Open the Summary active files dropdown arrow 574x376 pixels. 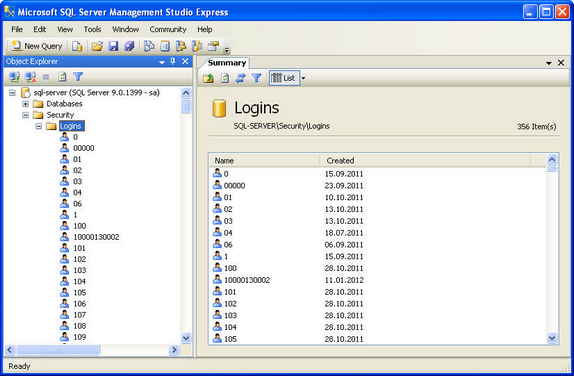click(548, 63)
